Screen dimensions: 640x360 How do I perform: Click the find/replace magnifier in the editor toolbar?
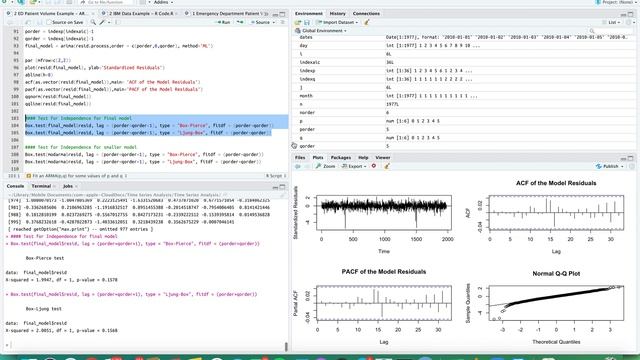pos(93,22)
